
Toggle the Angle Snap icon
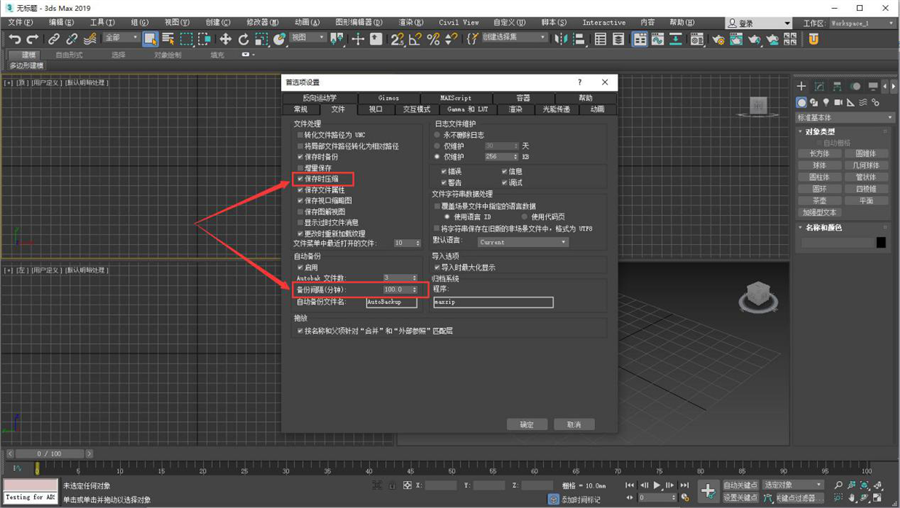coord(415,39)
